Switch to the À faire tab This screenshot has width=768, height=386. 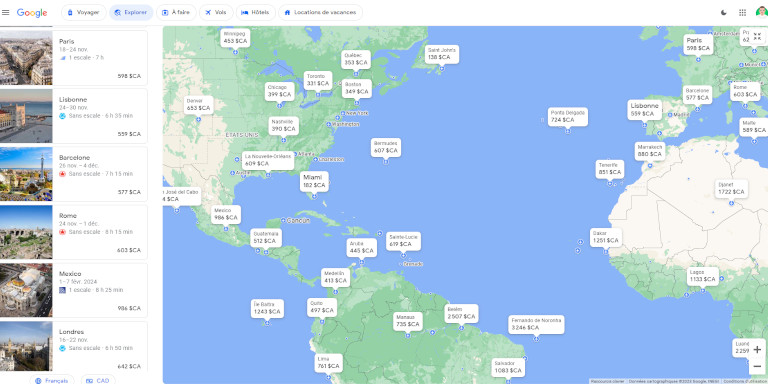(x=176, y=13)
